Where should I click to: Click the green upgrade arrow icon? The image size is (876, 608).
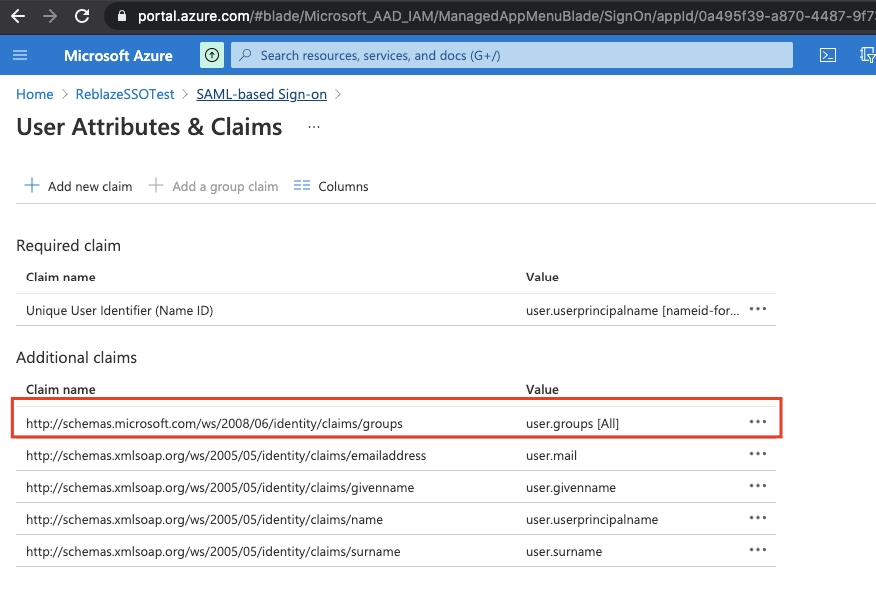212,55
